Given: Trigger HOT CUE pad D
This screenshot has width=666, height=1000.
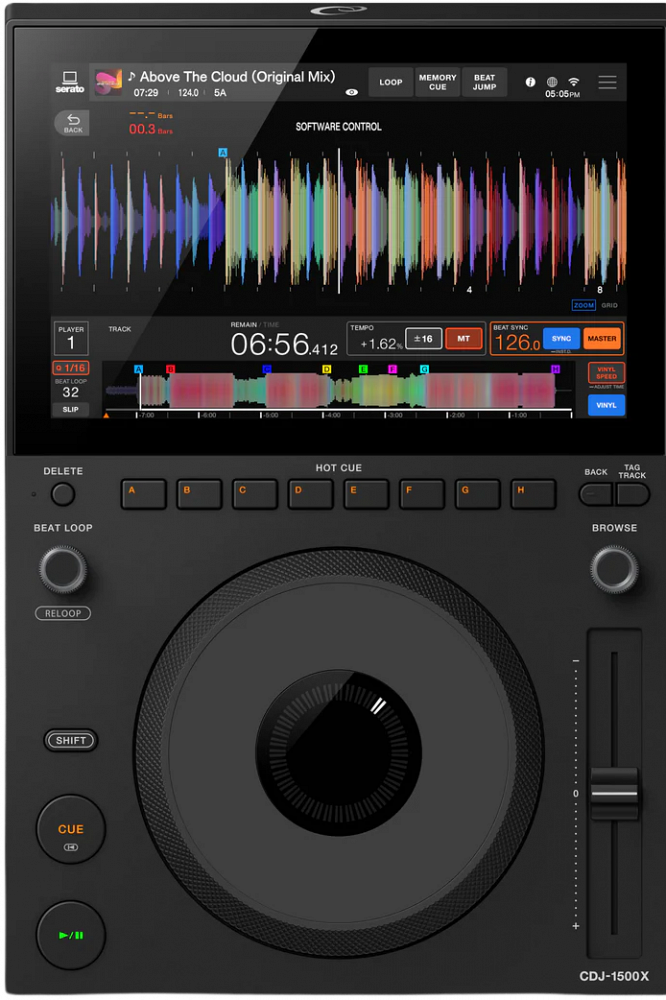Looking at the screenshot, I should click(310, 494).
